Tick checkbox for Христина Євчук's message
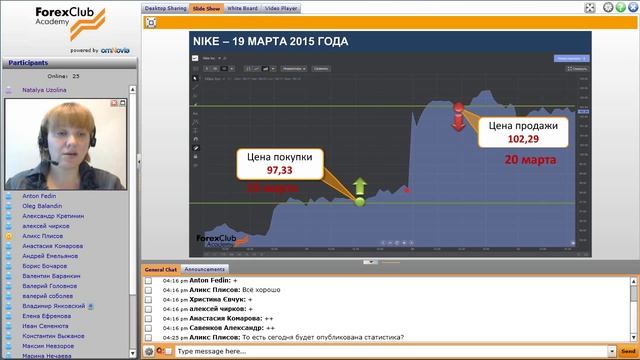The width and height of the screenshot is (640, 360). click(149, 300)
